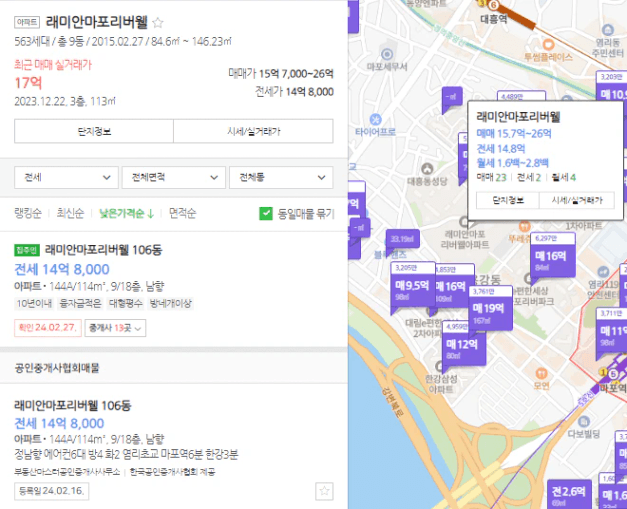The height and width of the screenshot is (509, 627).
Task: Toggle 동일매물 묶기 checkbox
Action: pos(266,214)
